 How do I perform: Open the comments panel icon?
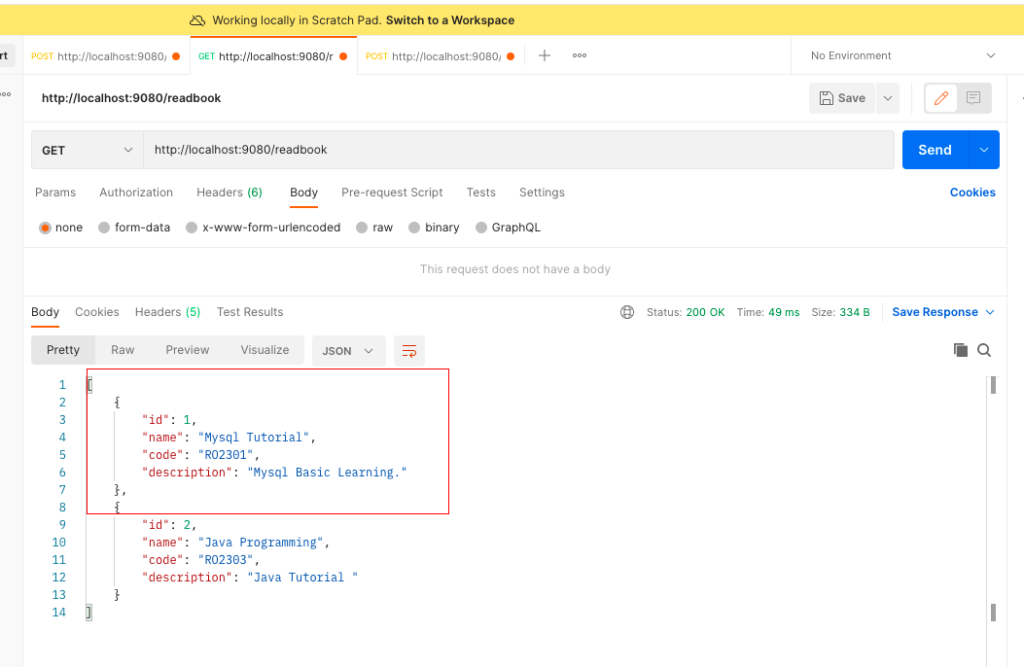tap(973, 98)
